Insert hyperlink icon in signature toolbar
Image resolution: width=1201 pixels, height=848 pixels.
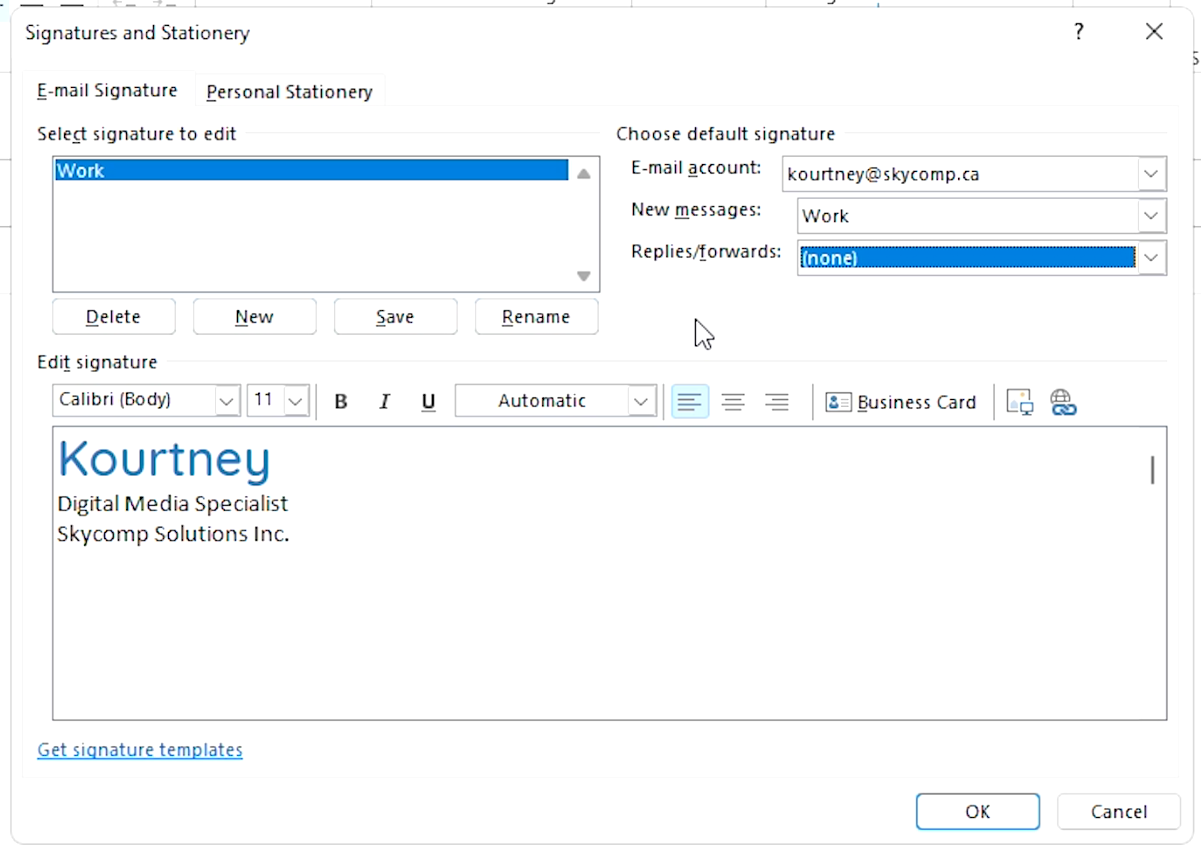(1063, 402)
